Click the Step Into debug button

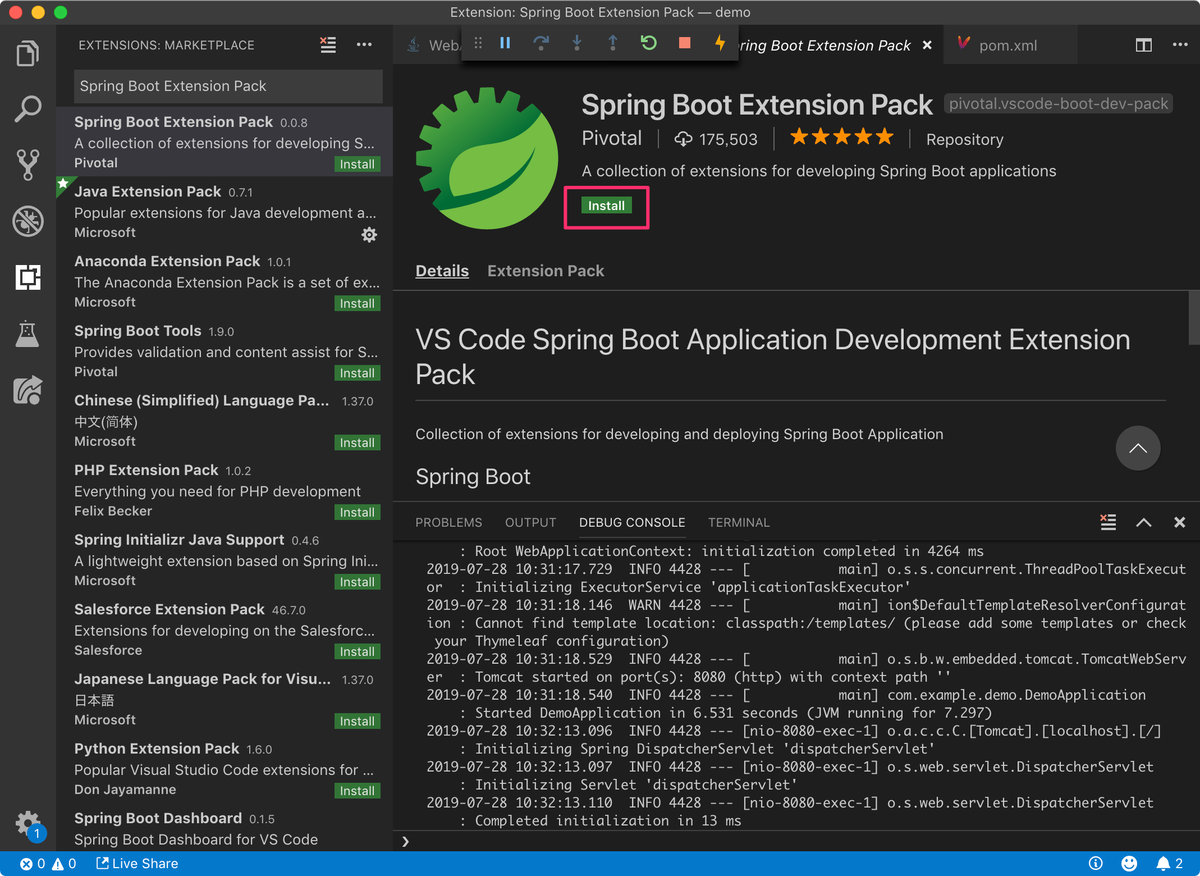[x=577, y=43]
